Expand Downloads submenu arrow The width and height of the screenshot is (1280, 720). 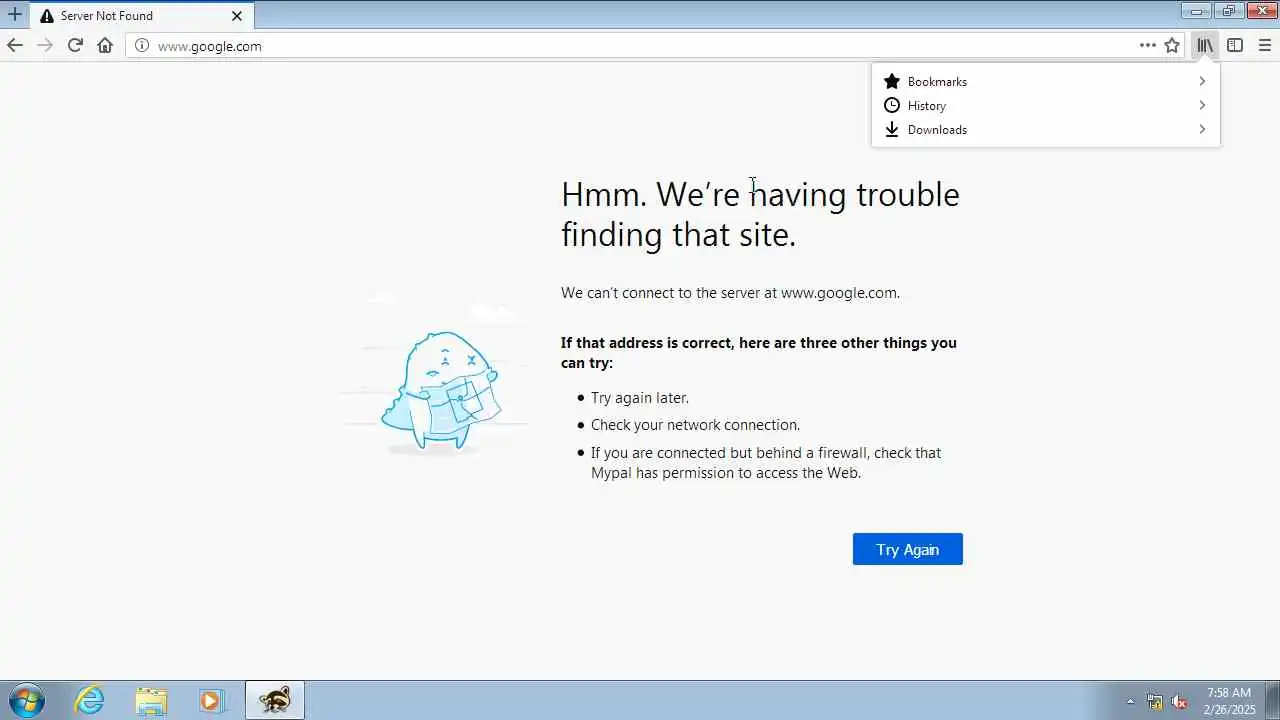[1202, 129]
